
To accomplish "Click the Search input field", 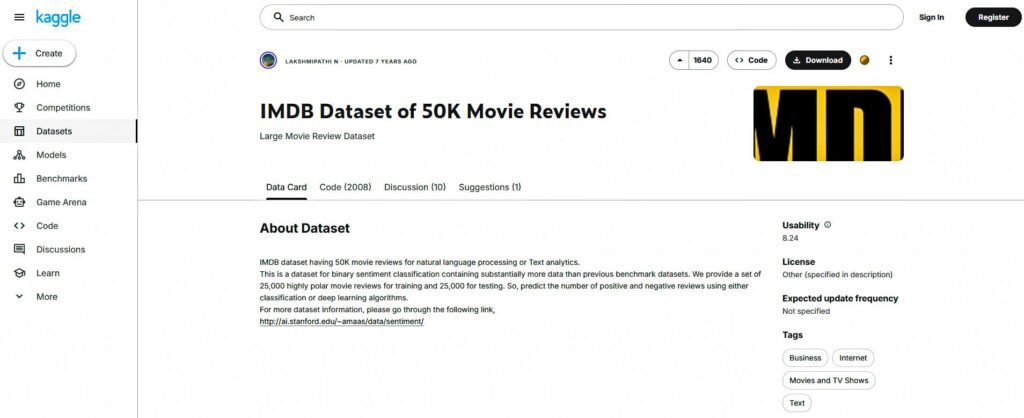I will coord(580,17).
